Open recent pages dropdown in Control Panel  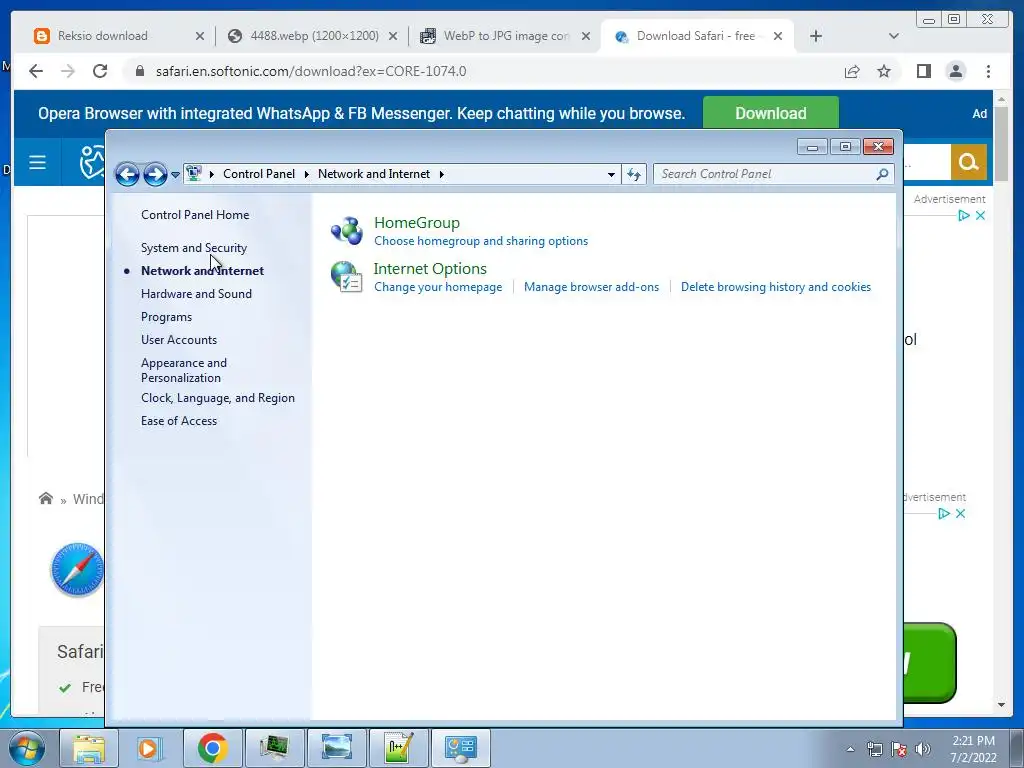point(175,175)
